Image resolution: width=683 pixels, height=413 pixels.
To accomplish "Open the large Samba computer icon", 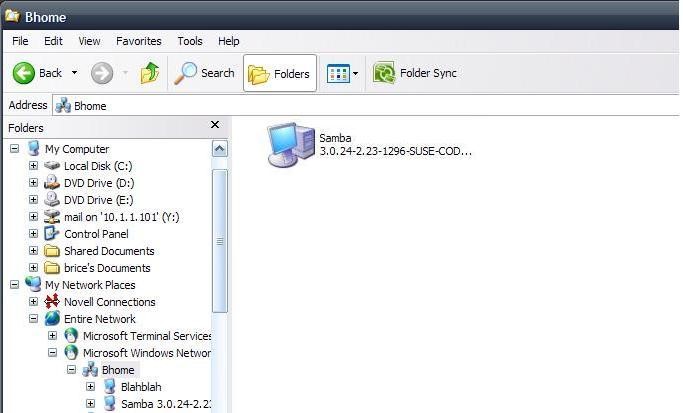I will coord(291,145).
